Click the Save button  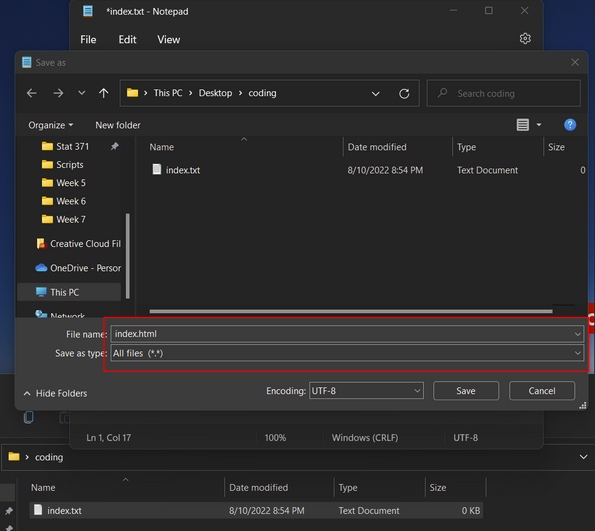click(466, 391)
